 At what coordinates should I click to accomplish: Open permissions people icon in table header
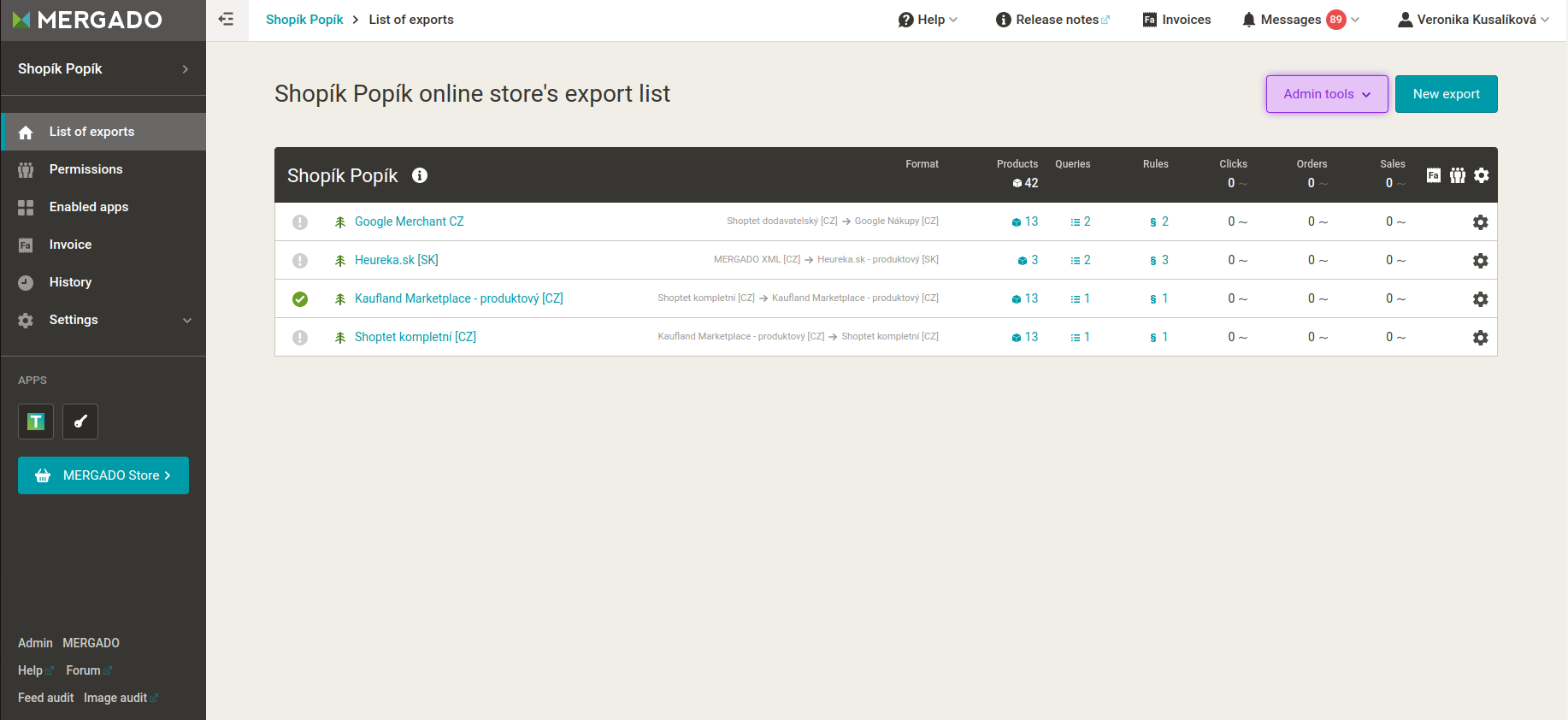pos(1458,175)
